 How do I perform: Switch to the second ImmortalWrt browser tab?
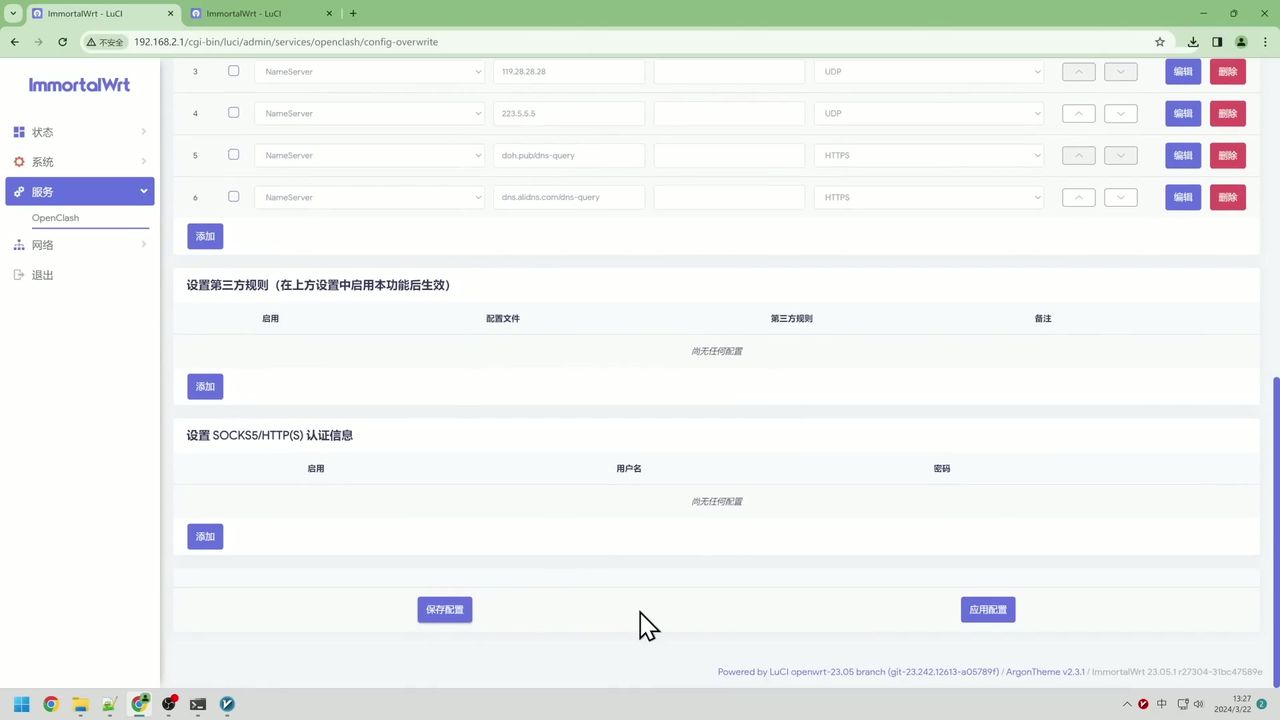244,13
